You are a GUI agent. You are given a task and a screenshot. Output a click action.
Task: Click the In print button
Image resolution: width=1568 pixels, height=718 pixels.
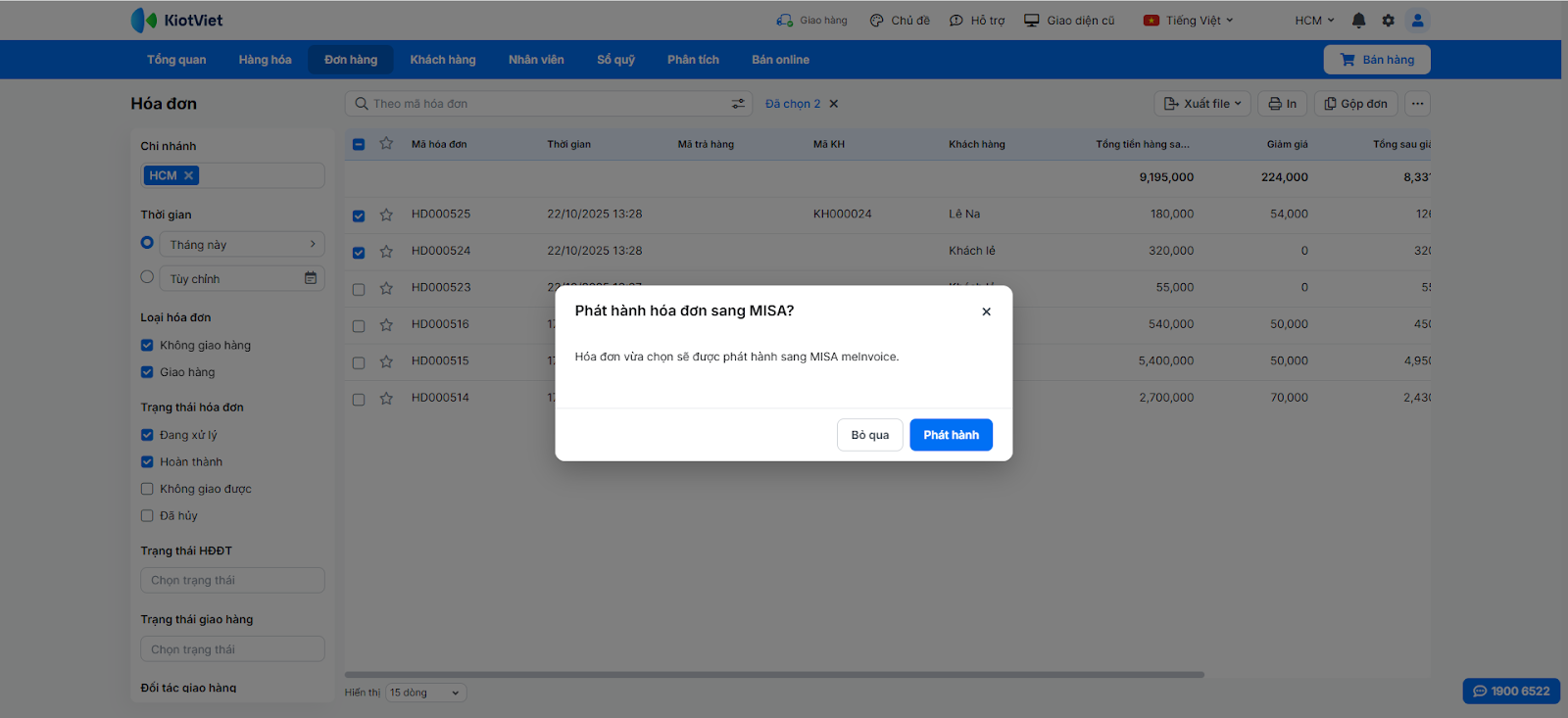(x=1282, y=104)
